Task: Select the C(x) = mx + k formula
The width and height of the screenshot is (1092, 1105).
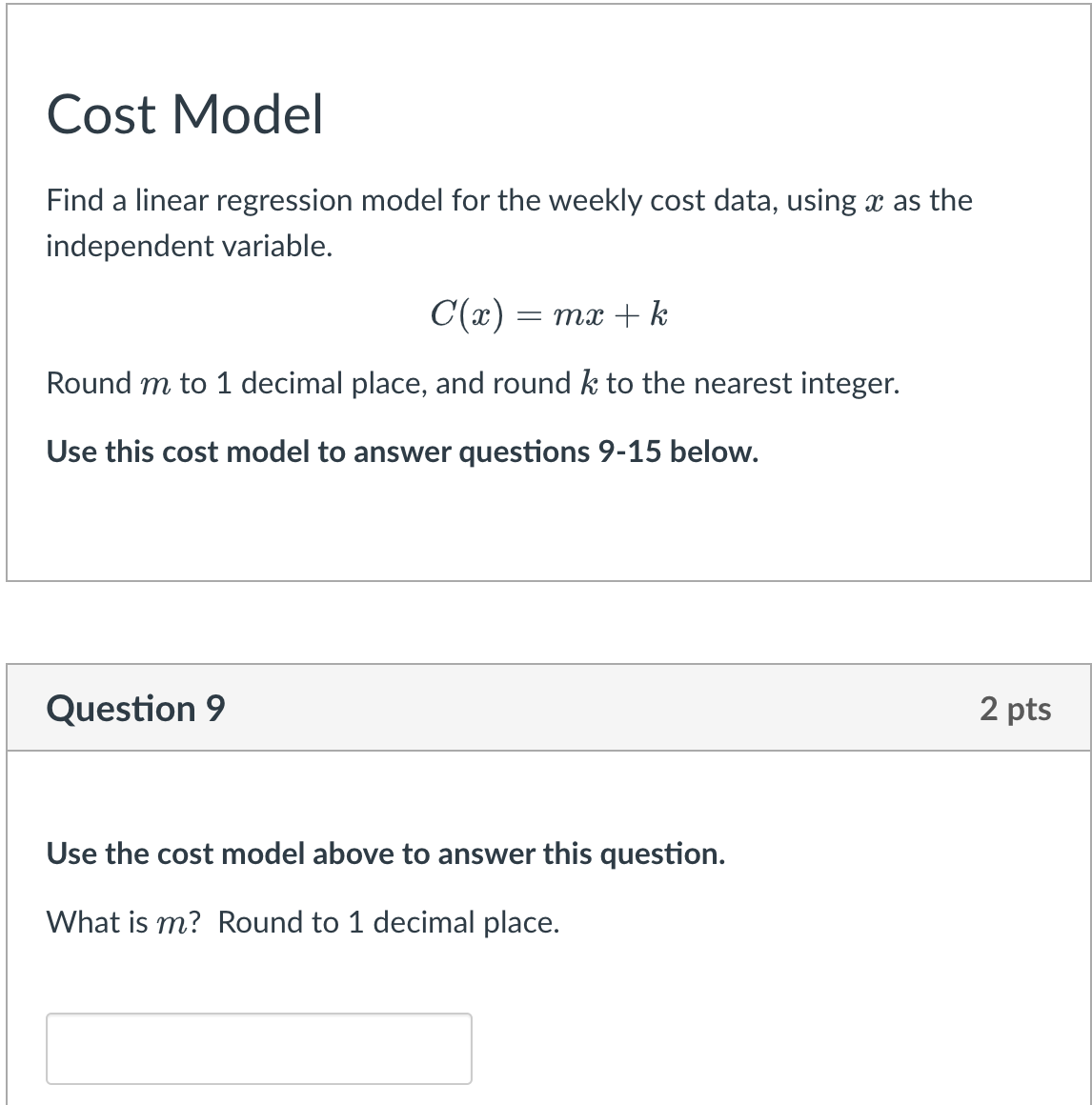Action: (548, 314)
